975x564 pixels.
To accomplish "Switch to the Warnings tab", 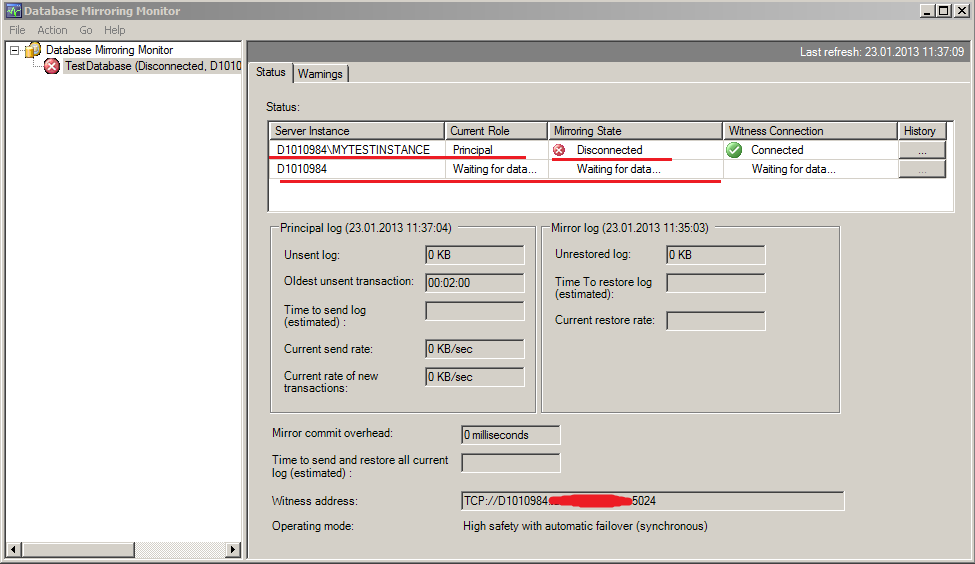I will click(320, 74).
